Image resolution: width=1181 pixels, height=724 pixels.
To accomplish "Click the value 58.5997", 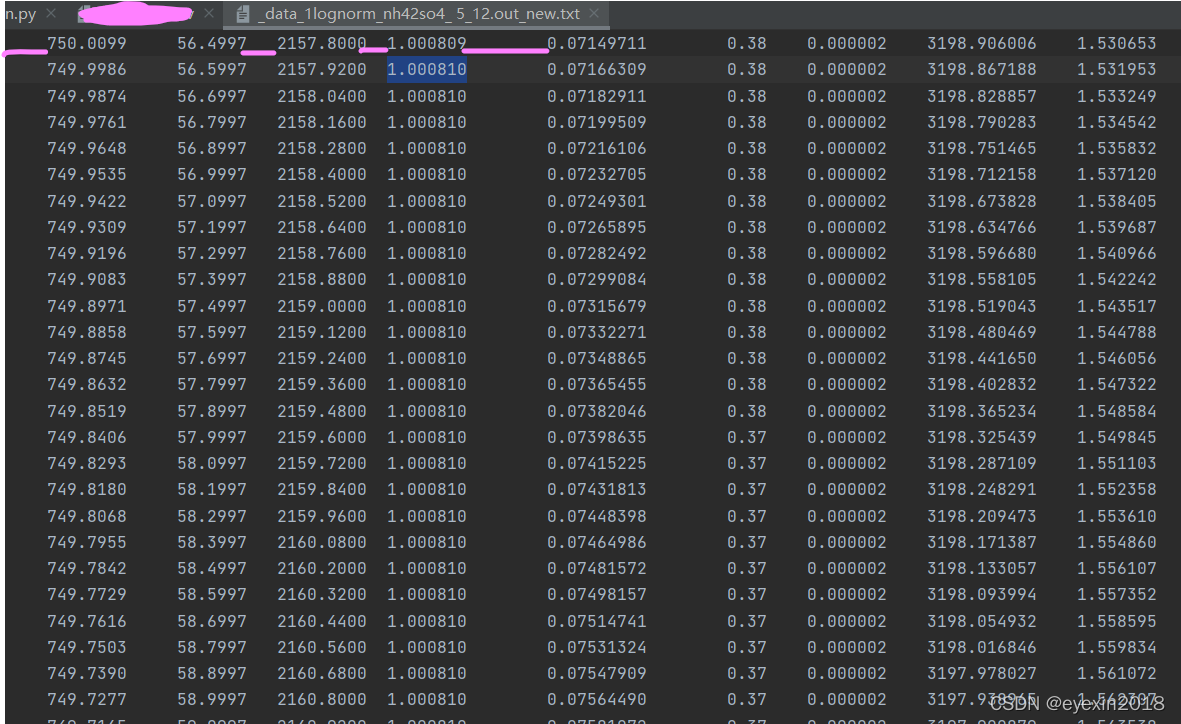I will coord(212,594).
